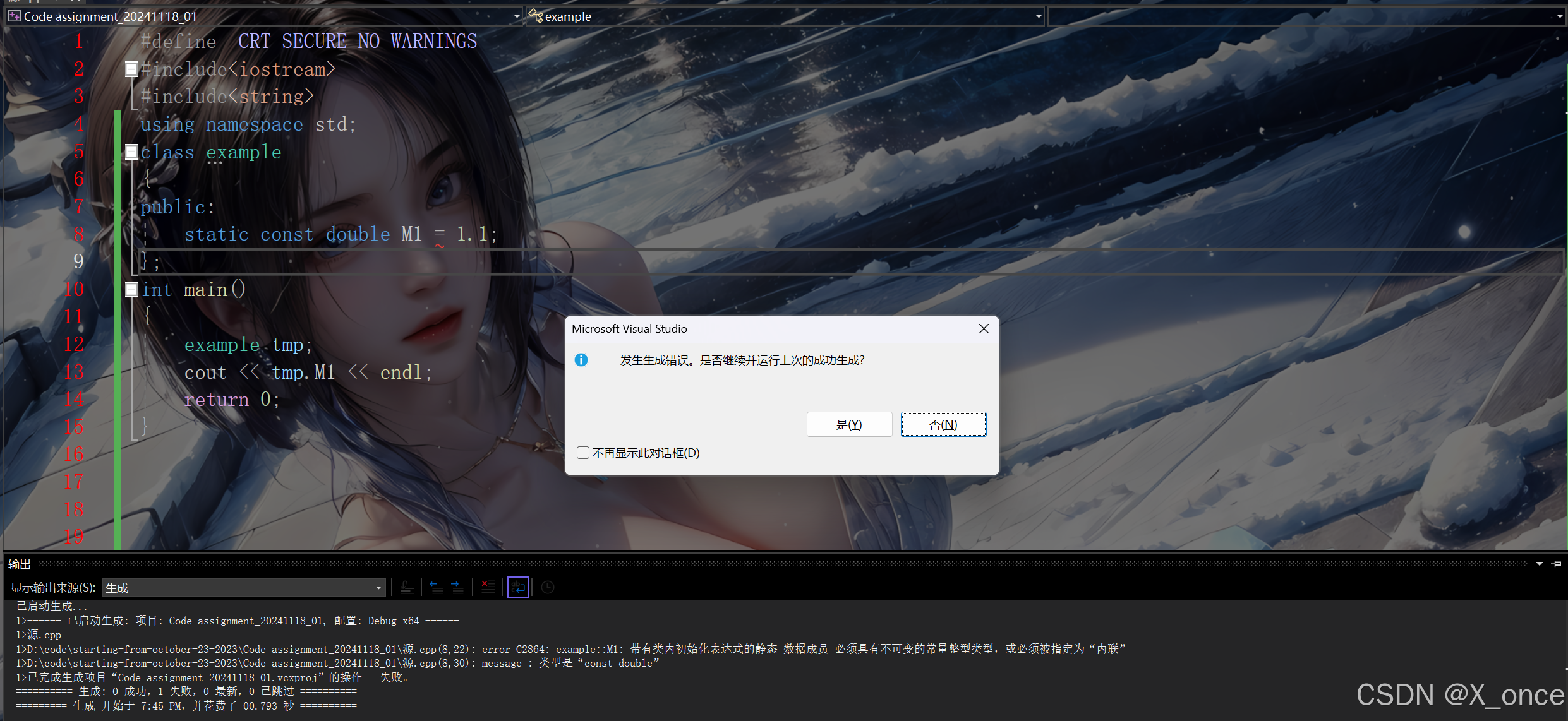Click go to previous message icon
The height and width of the screenshot is (721, 1568).
click(x=435, y=588)
